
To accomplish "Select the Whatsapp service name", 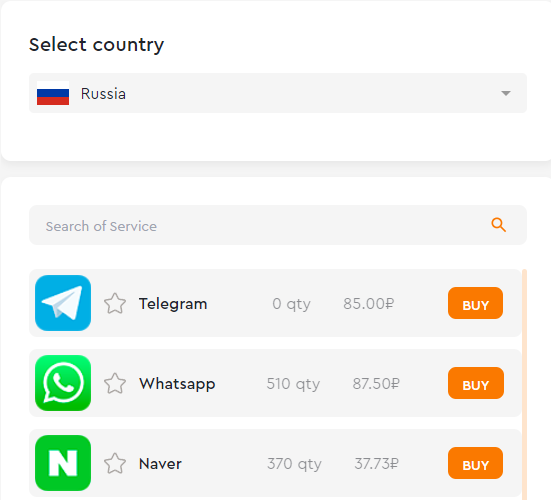I will tap(177, 384).
